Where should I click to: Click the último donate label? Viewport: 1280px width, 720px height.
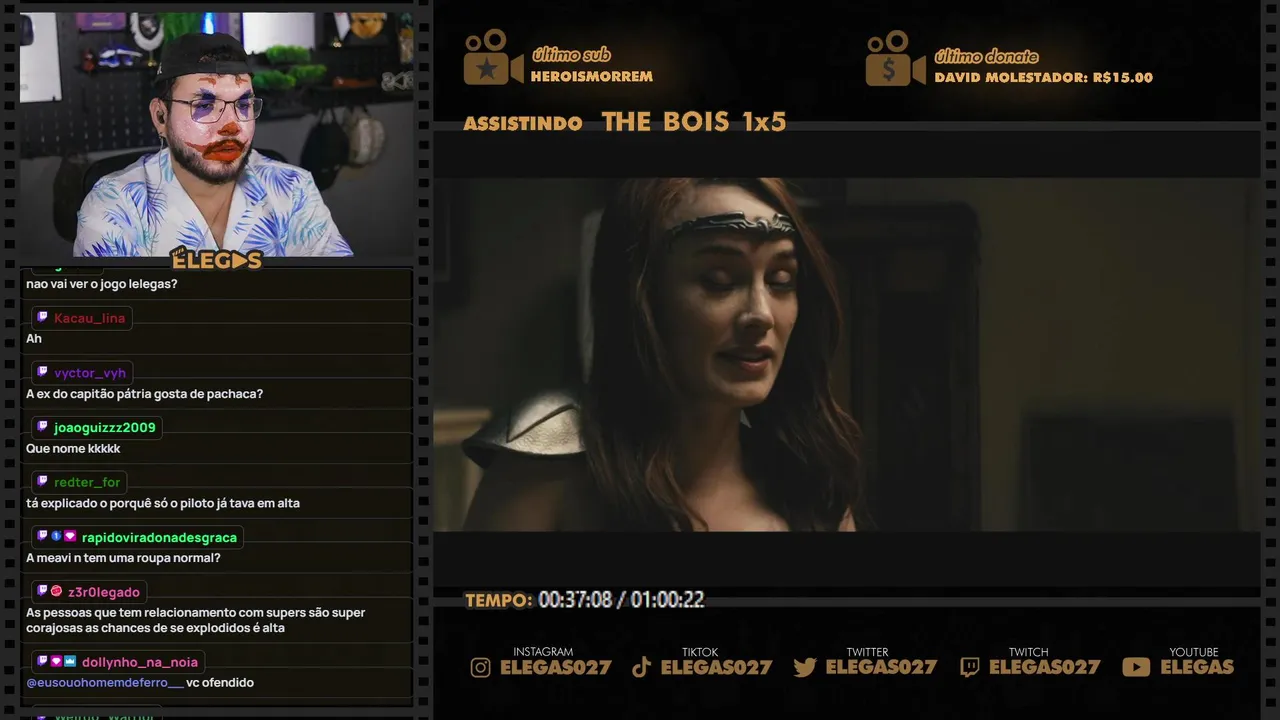tap(986, 56)
